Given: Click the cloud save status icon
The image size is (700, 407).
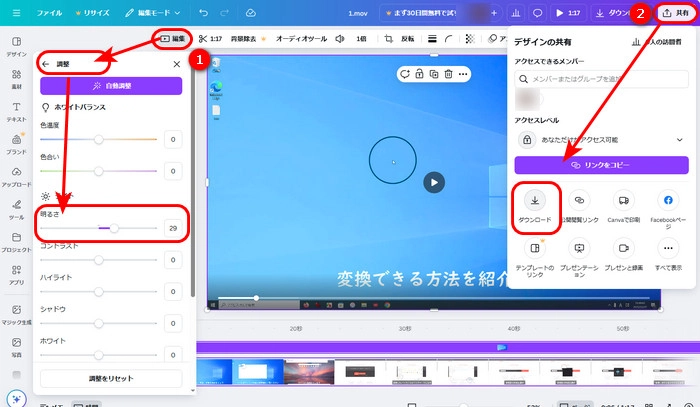Looking at the screenshot, I should tap(251, 13).
